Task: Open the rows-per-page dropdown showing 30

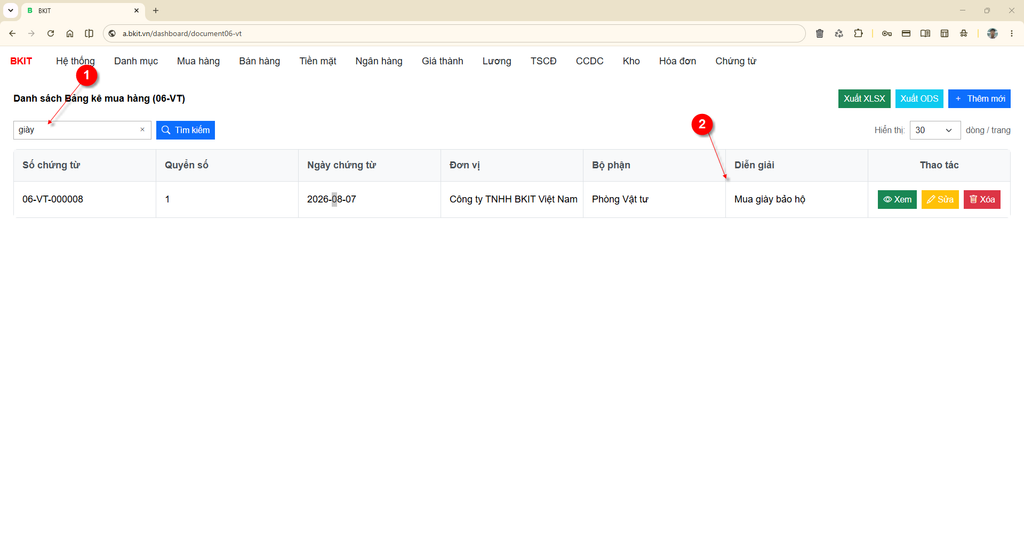Action: [x=935, y=130]
